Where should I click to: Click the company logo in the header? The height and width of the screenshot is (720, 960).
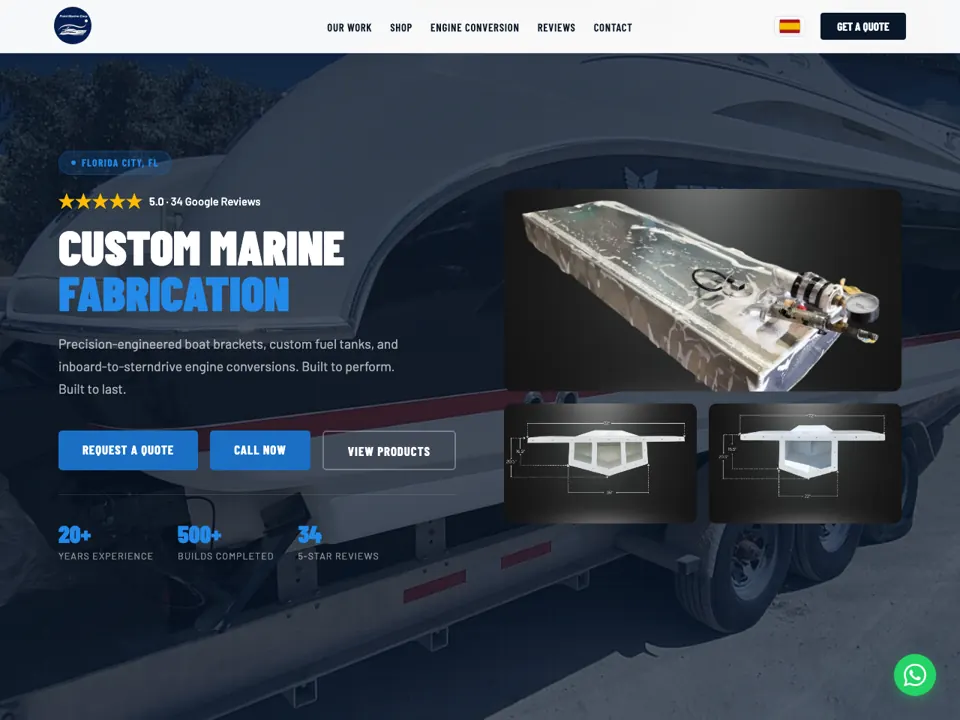[x=73, y=26]
